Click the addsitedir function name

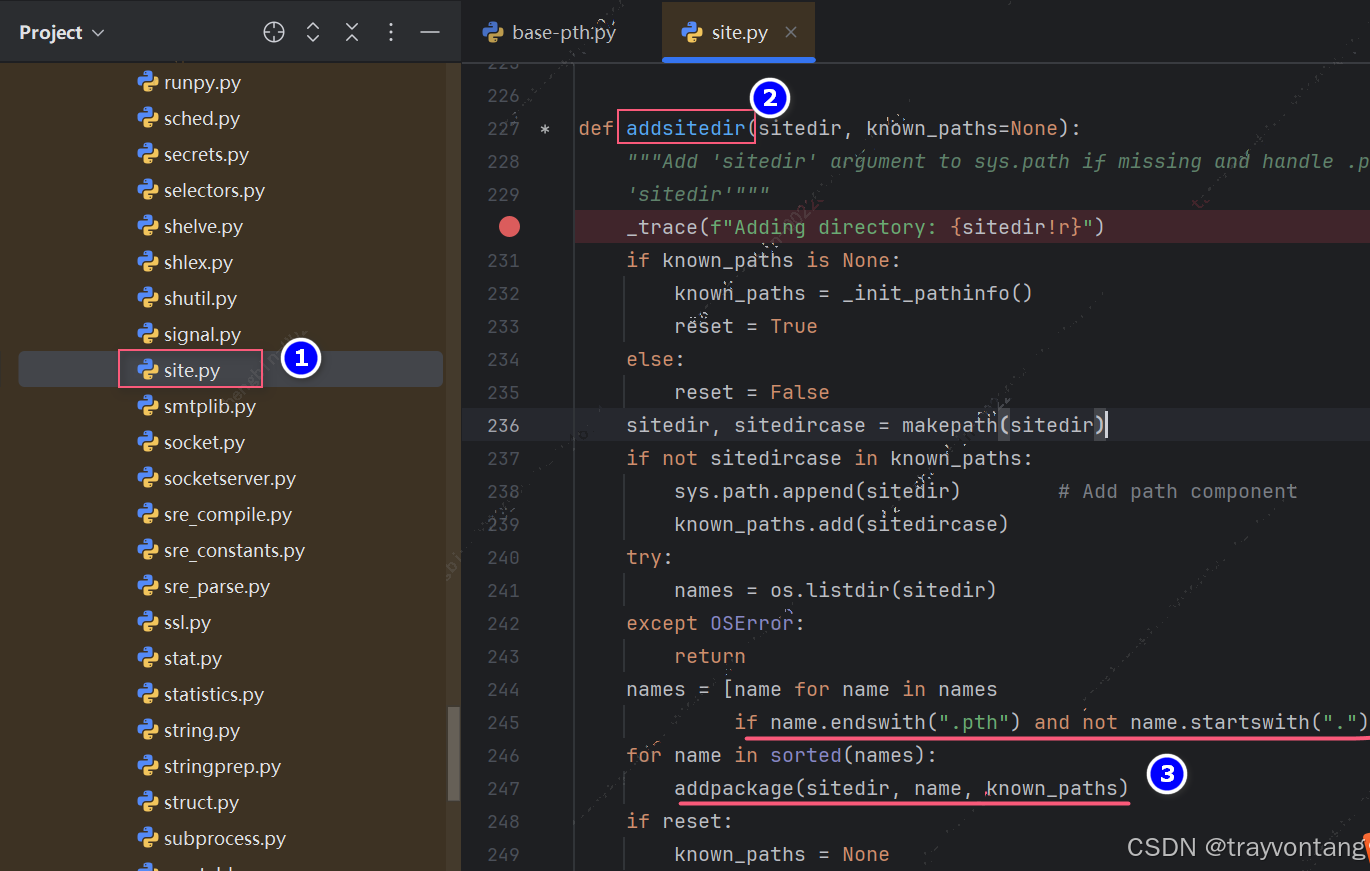686,128
